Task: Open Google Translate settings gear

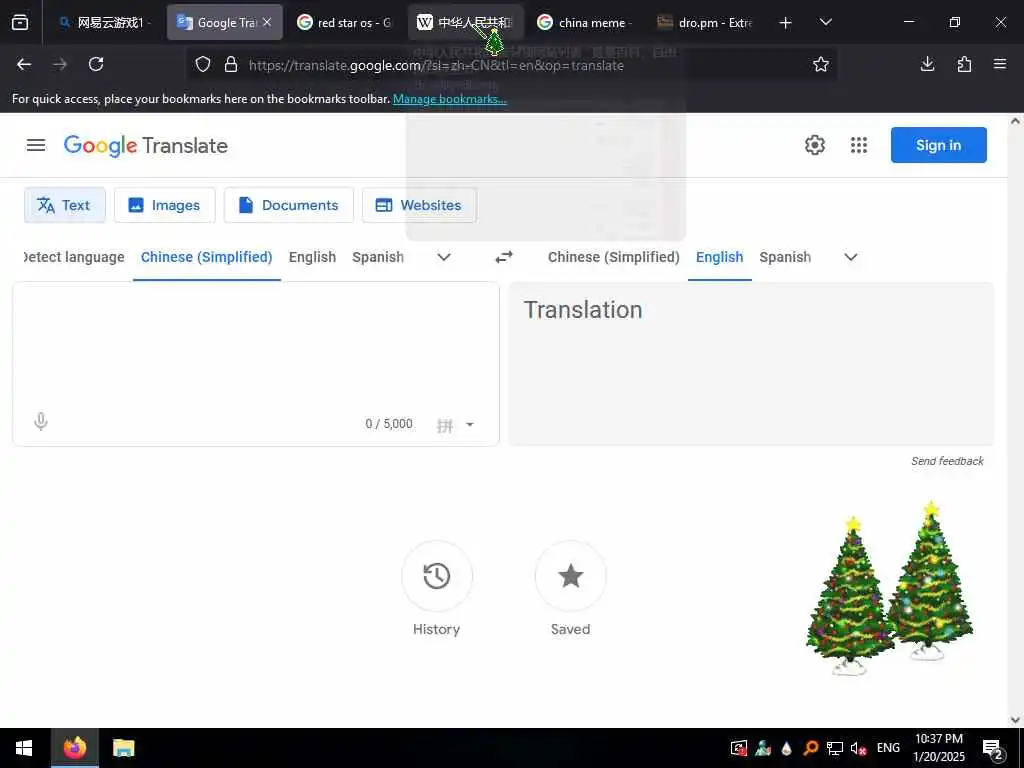Action: coord(814,145)
